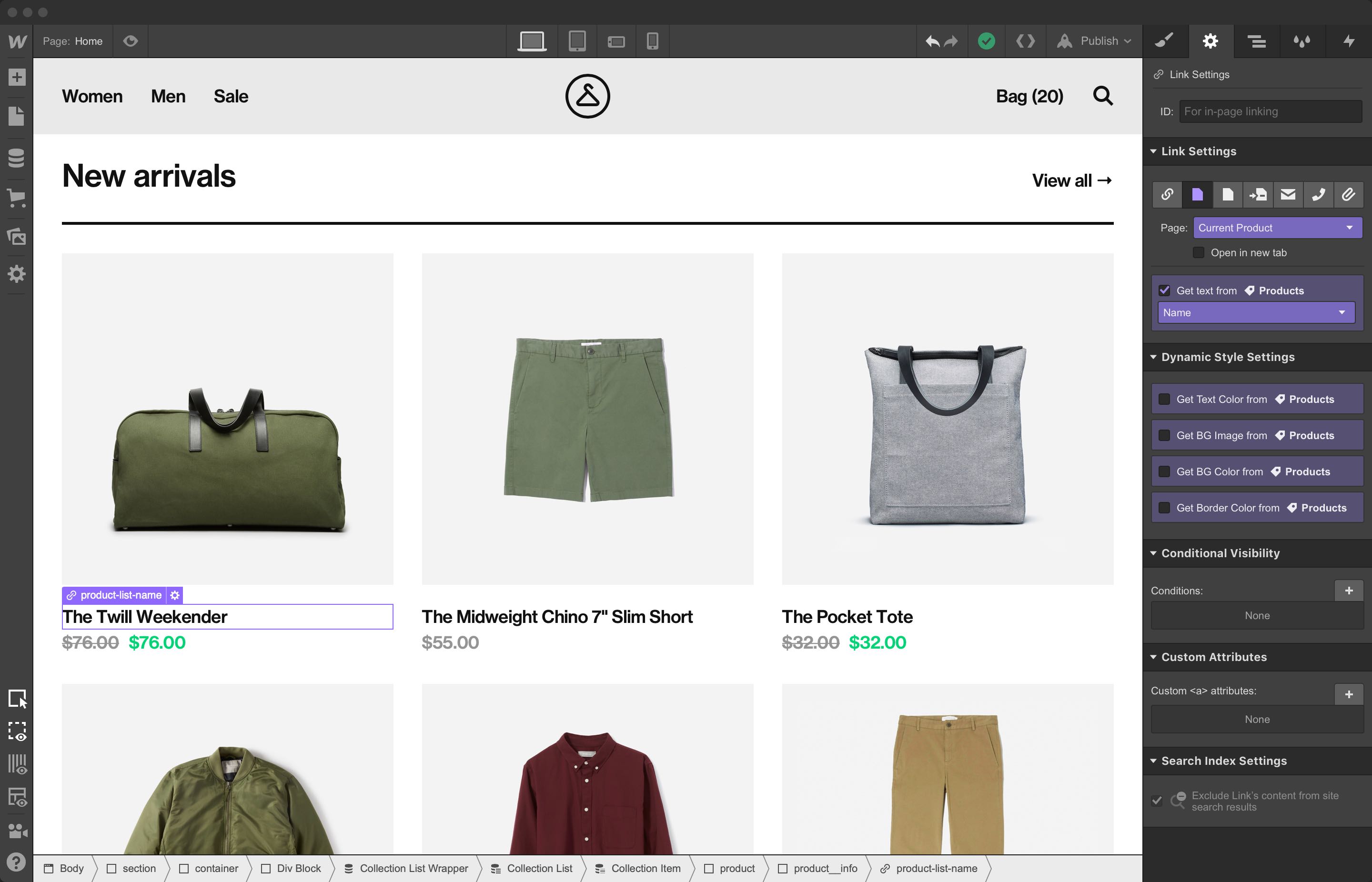Screen dimensions: 1372x882
Task: Enable Get BG Image from Products
Action: (x=1164, y=435)
